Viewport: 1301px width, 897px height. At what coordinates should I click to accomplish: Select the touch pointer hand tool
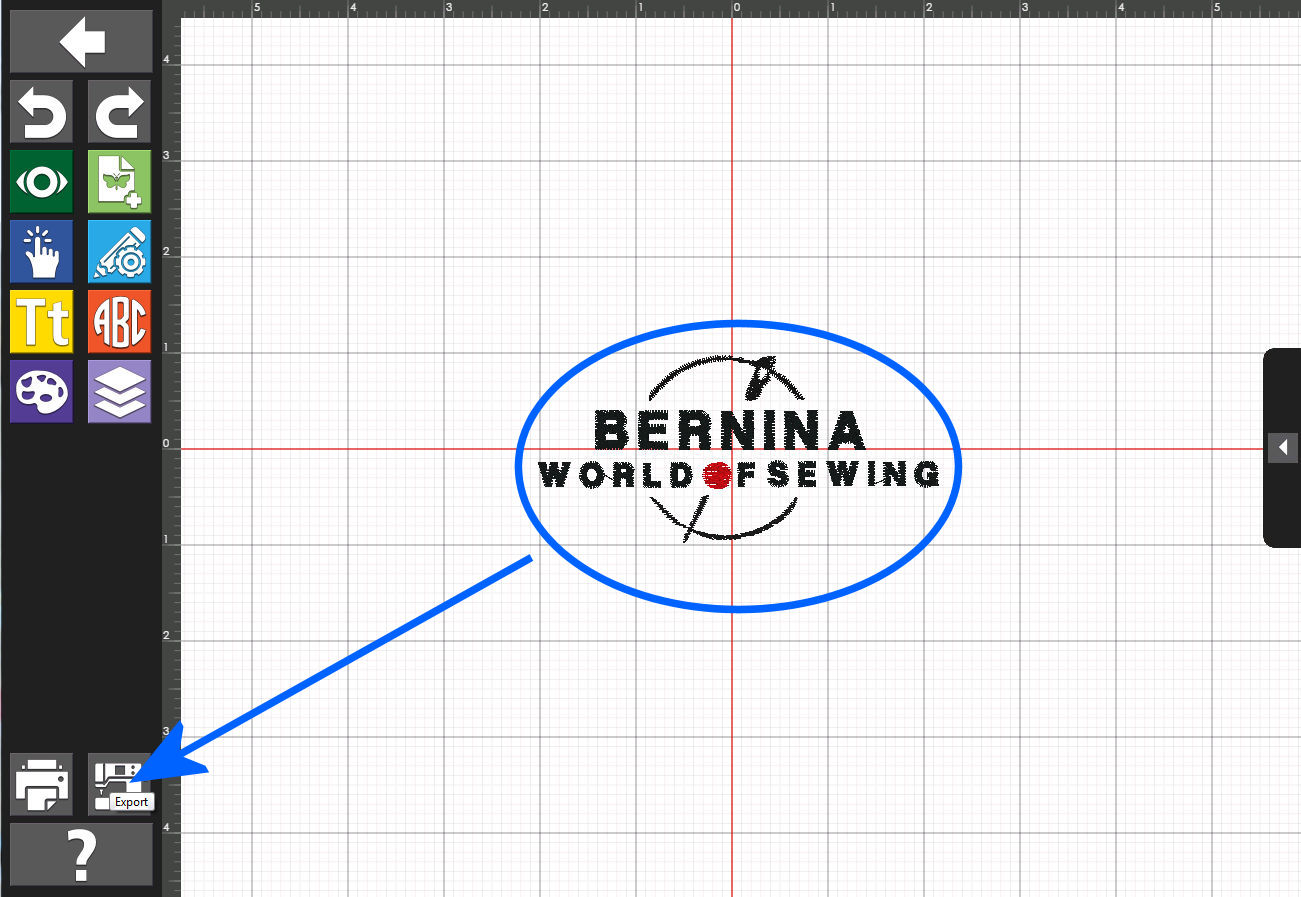[41, 251]
